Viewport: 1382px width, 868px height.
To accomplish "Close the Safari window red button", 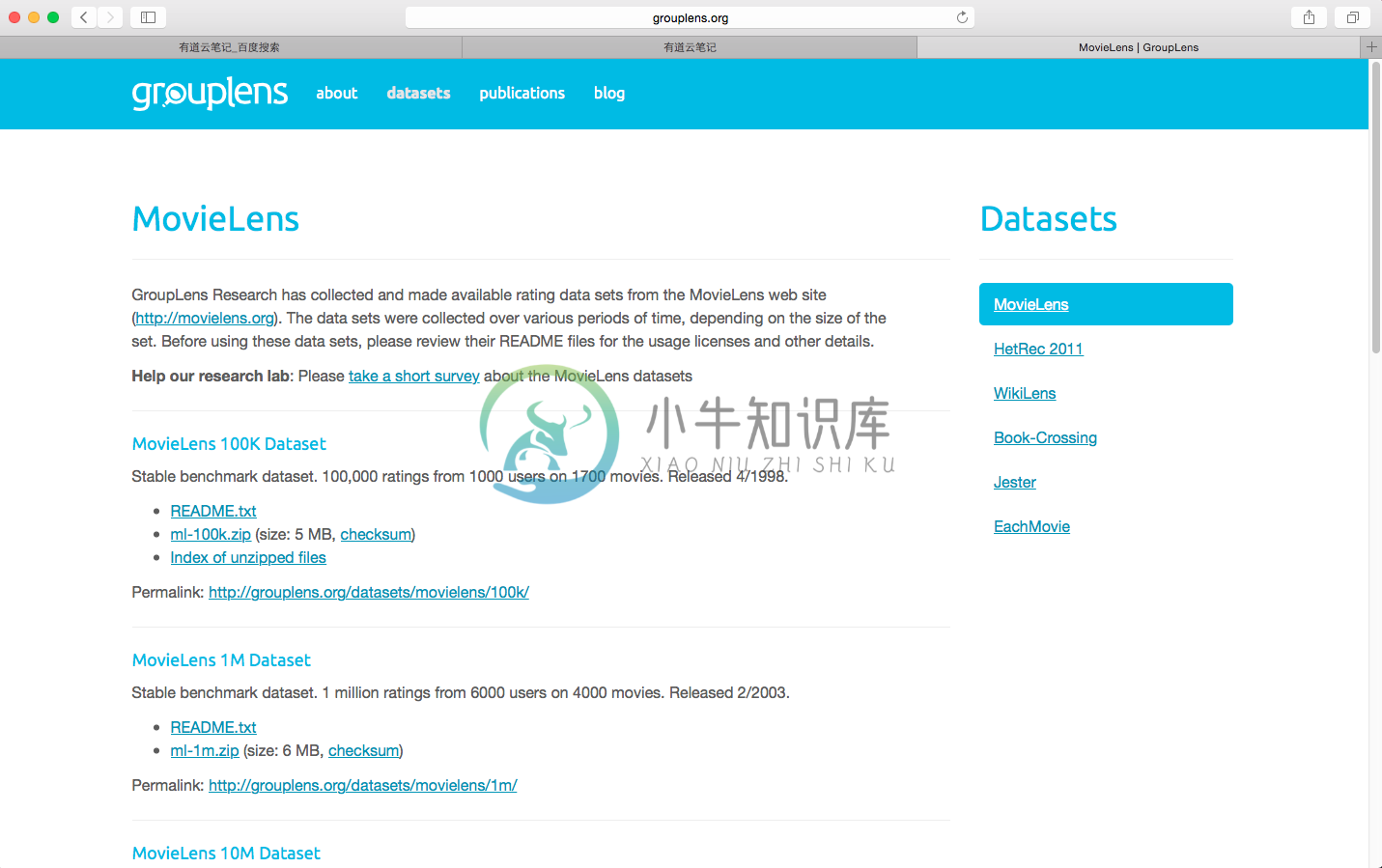I will point(14,17).
